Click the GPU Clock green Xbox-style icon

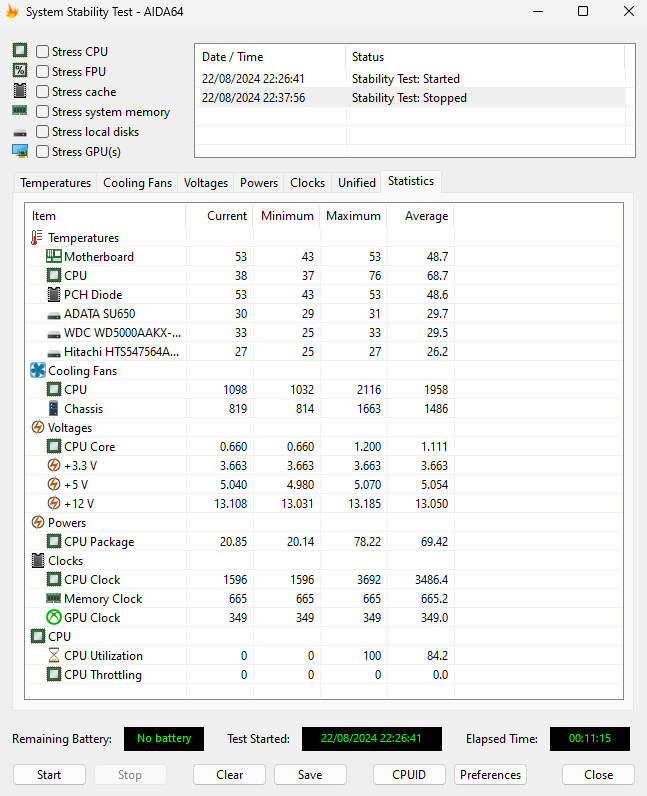pos(53,617)
